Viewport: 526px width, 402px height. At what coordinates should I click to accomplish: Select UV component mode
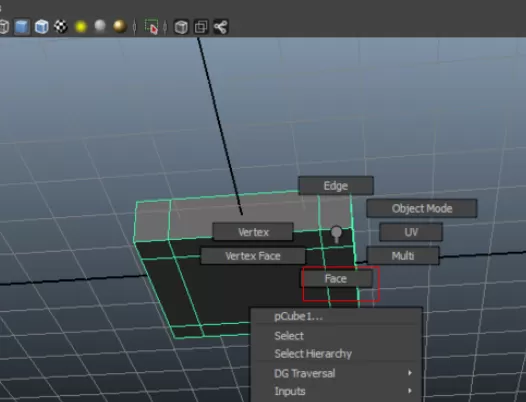pyautogui.click(x=411, y=232)
